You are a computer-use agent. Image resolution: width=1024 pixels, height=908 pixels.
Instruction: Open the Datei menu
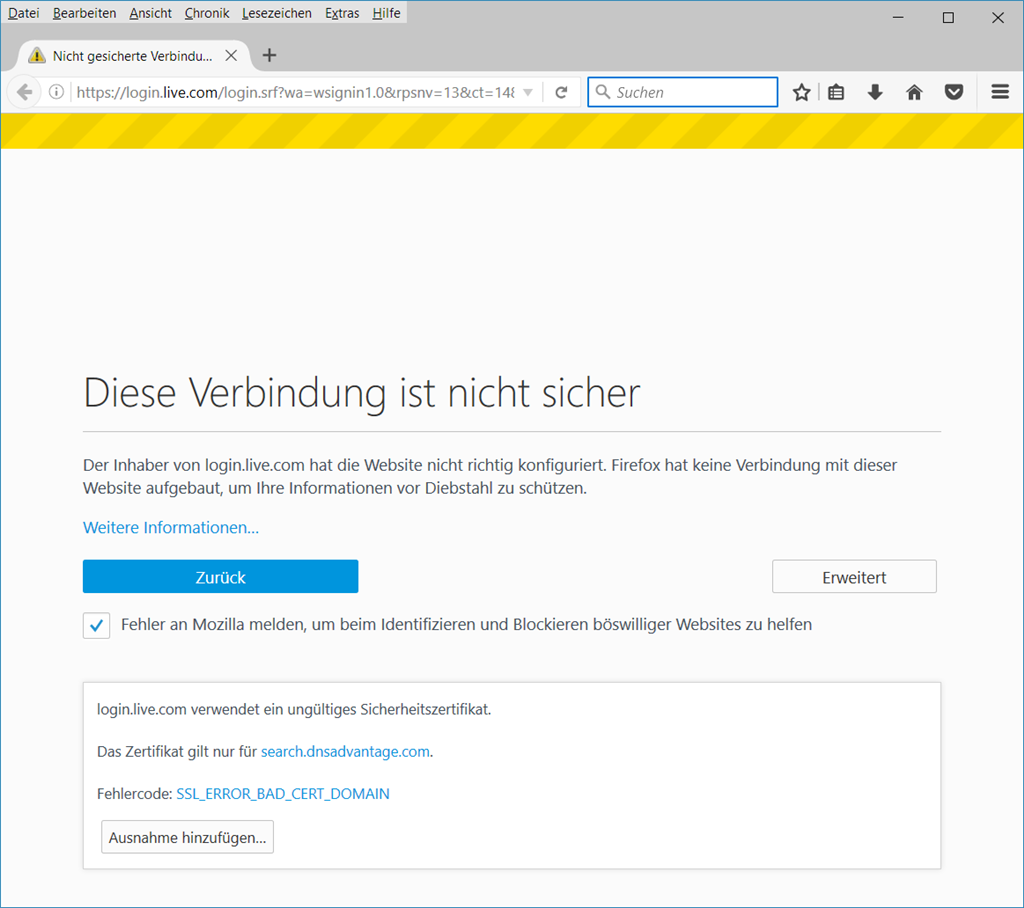pos(24,13)
